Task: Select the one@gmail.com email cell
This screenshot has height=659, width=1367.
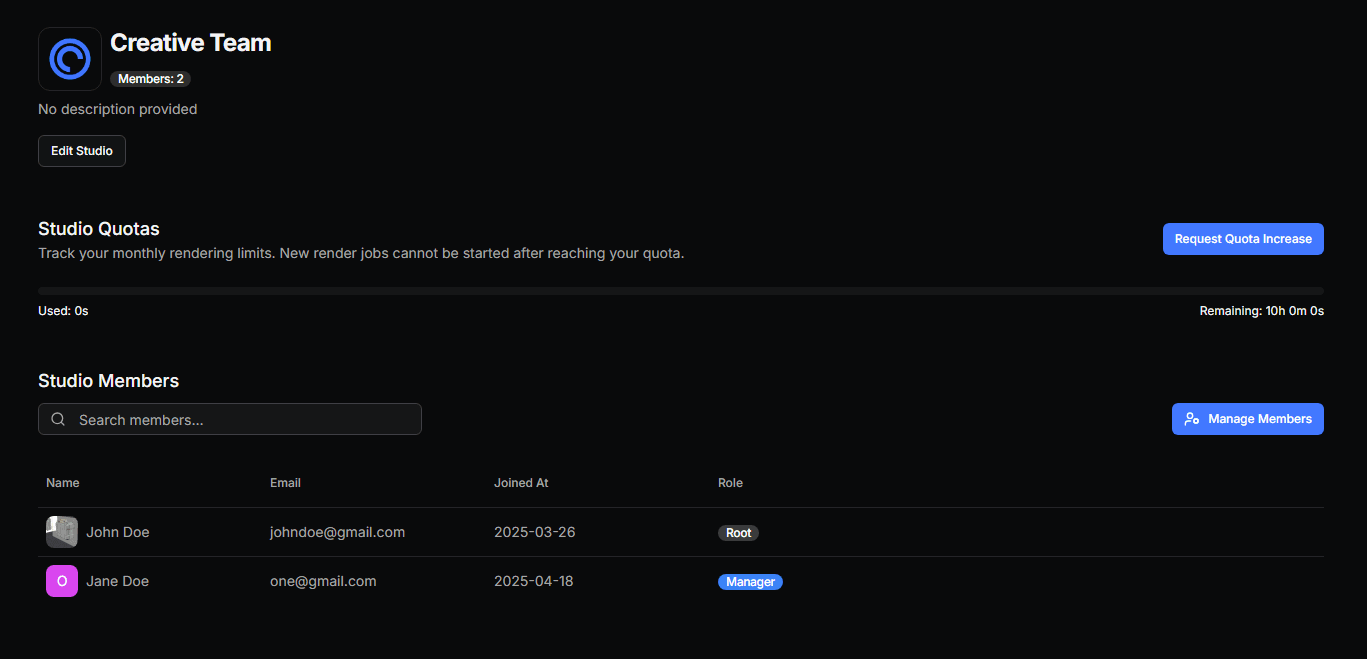Action: [x=323, y=581]
